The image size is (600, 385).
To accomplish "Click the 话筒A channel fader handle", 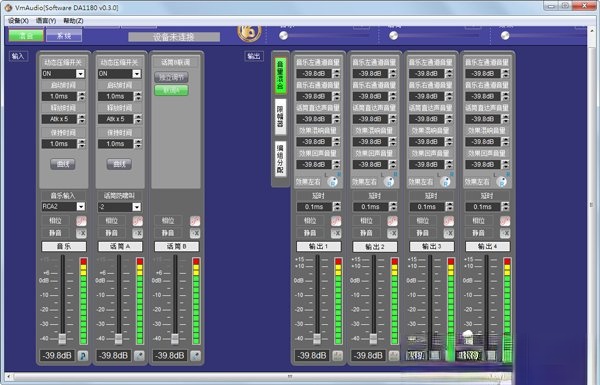I will (119, 338).
